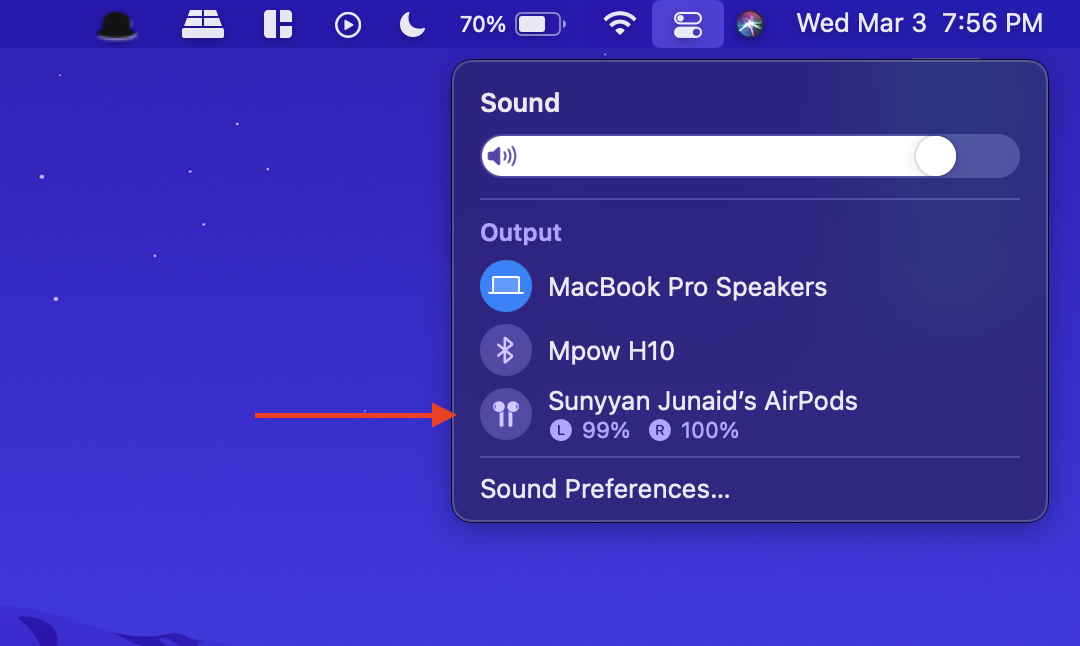Screen dimensions: 1080x646
Task: Open the Wi-Fi menu bar icon
Action: tap(620, 24)
